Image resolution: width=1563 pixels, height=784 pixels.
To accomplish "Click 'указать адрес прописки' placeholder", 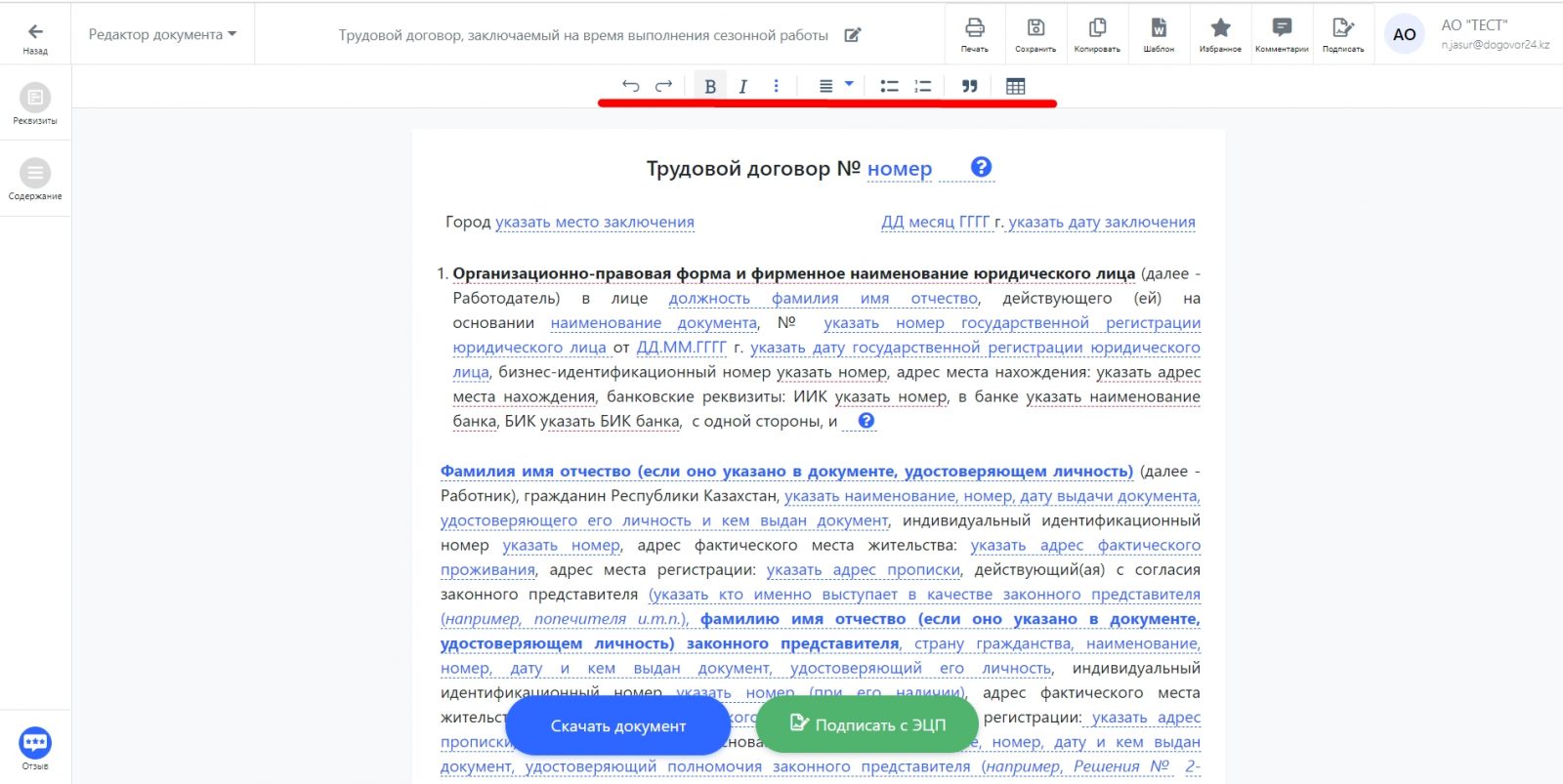I will point(864,570).
